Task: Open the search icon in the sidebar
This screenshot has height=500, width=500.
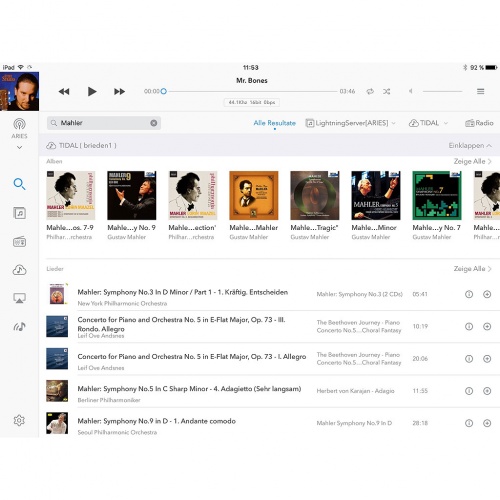Action: coord(19,184)
